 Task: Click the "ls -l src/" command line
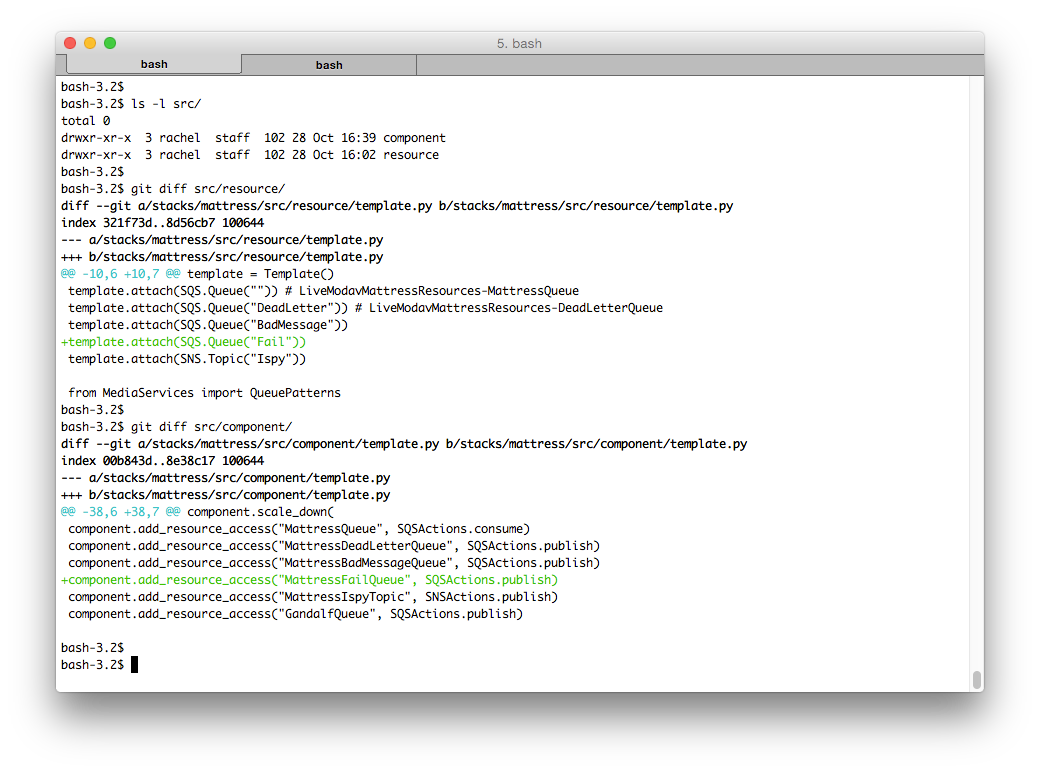pos(131,104)
